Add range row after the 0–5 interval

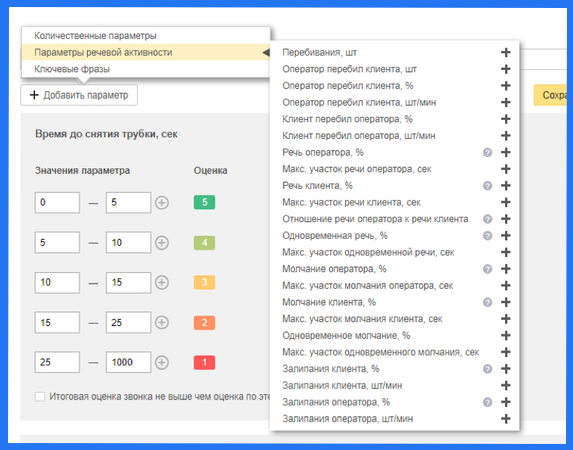pyautogui.click(x=162, y=203)
